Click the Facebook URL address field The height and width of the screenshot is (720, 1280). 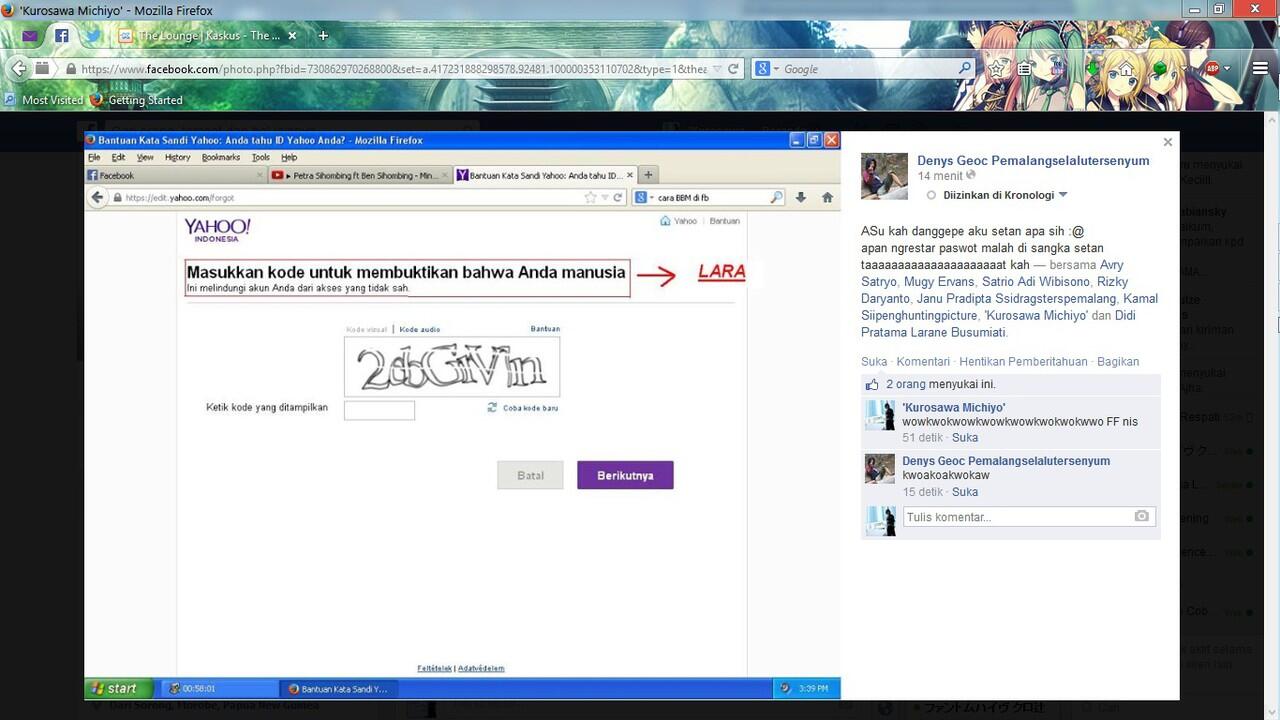(394, 69)
